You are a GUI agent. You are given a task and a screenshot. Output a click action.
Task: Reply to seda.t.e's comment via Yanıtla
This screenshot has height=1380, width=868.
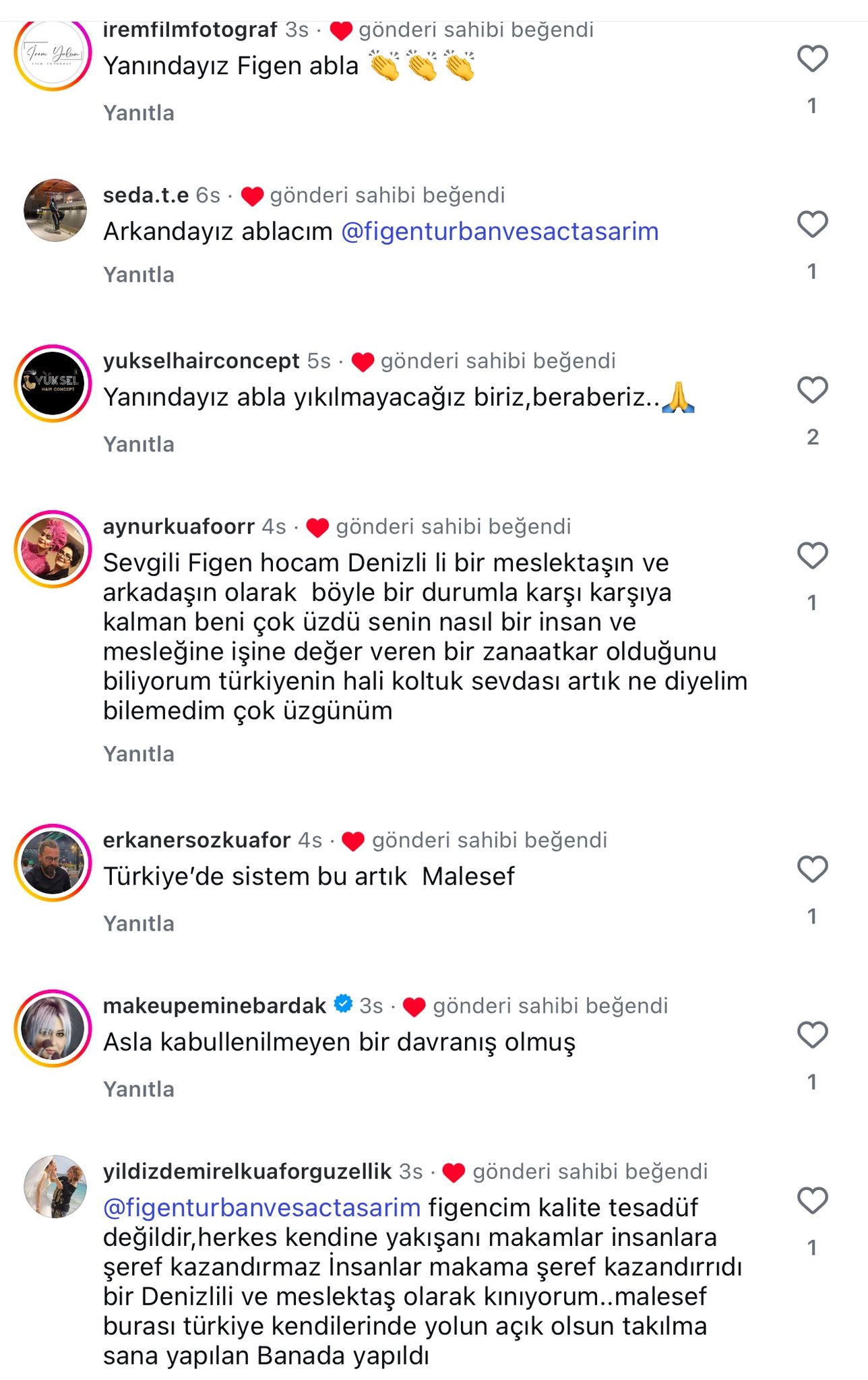click(139, 275)
